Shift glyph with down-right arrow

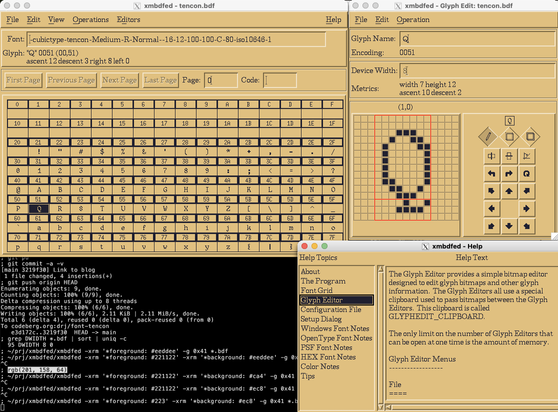(x=526, y=226)
